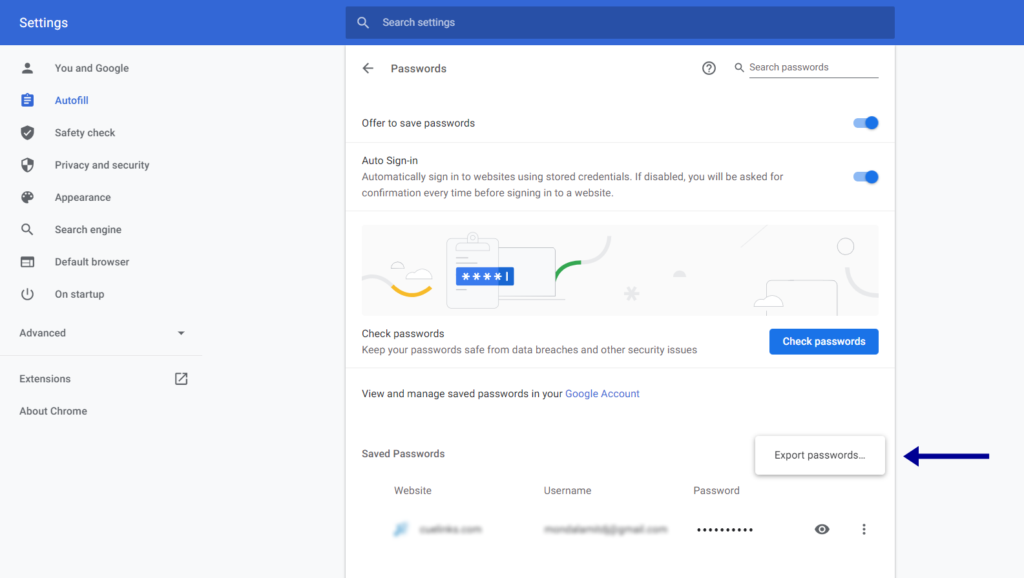
Task: Disable Offer to save passwords
Action: point(865,122)
